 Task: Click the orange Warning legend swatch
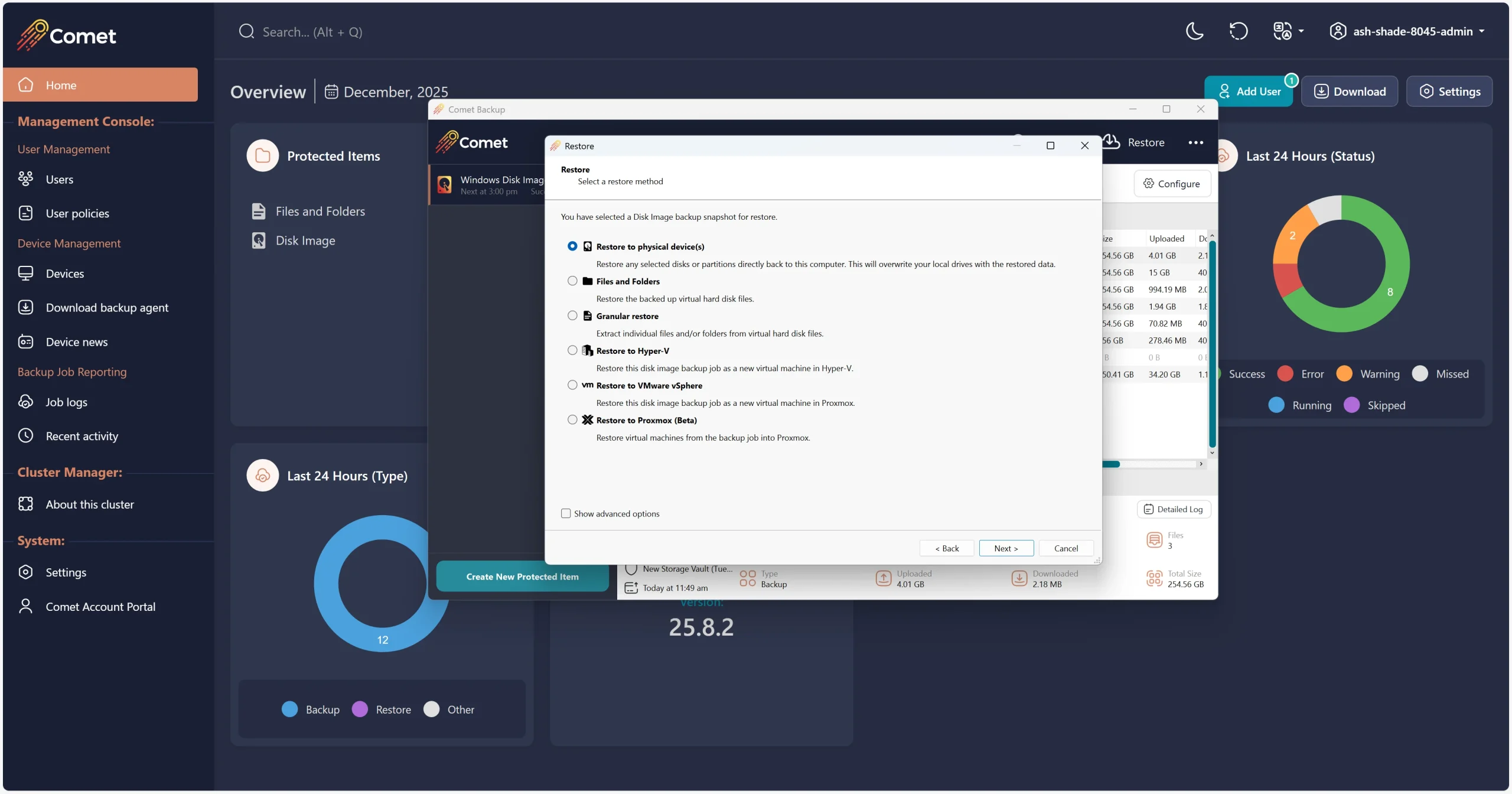[x=1344, y=373]
